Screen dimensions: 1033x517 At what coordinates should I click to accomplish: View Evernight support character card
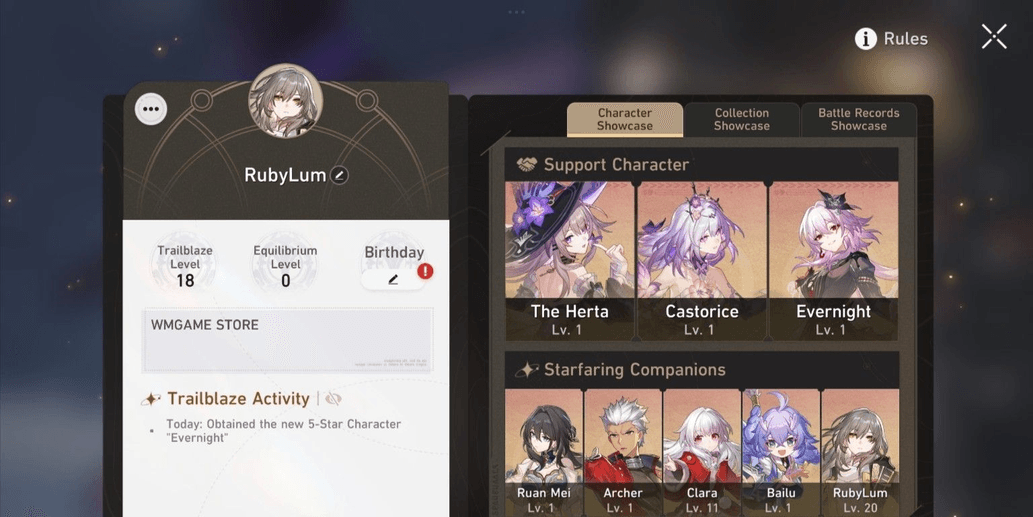pos(833,261)
